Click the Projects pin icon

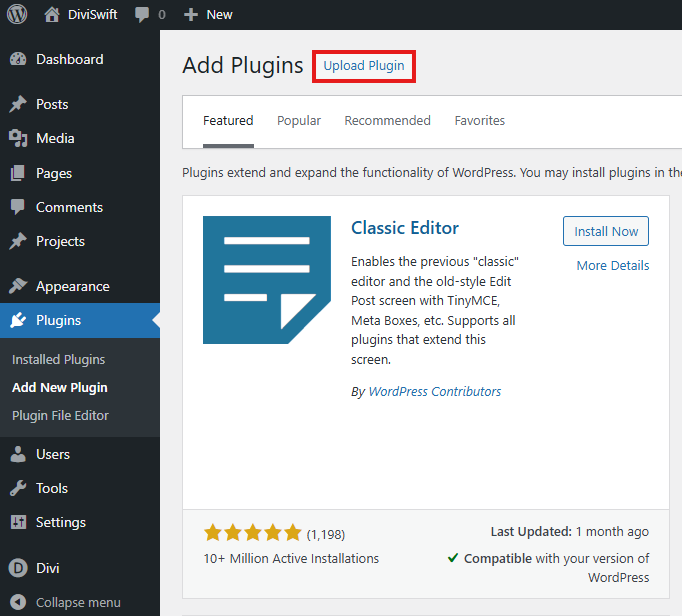click(x=18, y=241)
